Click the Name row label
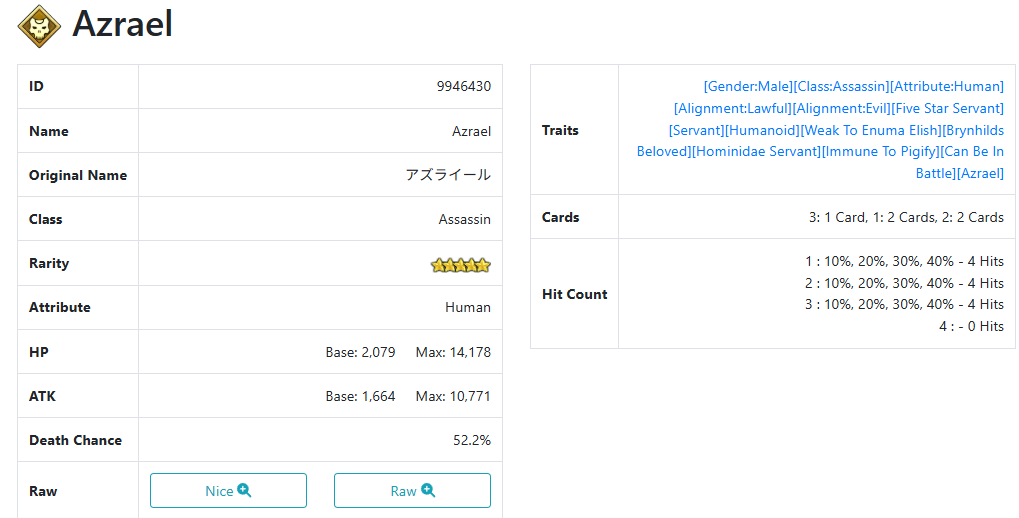The image size is (1019, 518). (49, 131)
